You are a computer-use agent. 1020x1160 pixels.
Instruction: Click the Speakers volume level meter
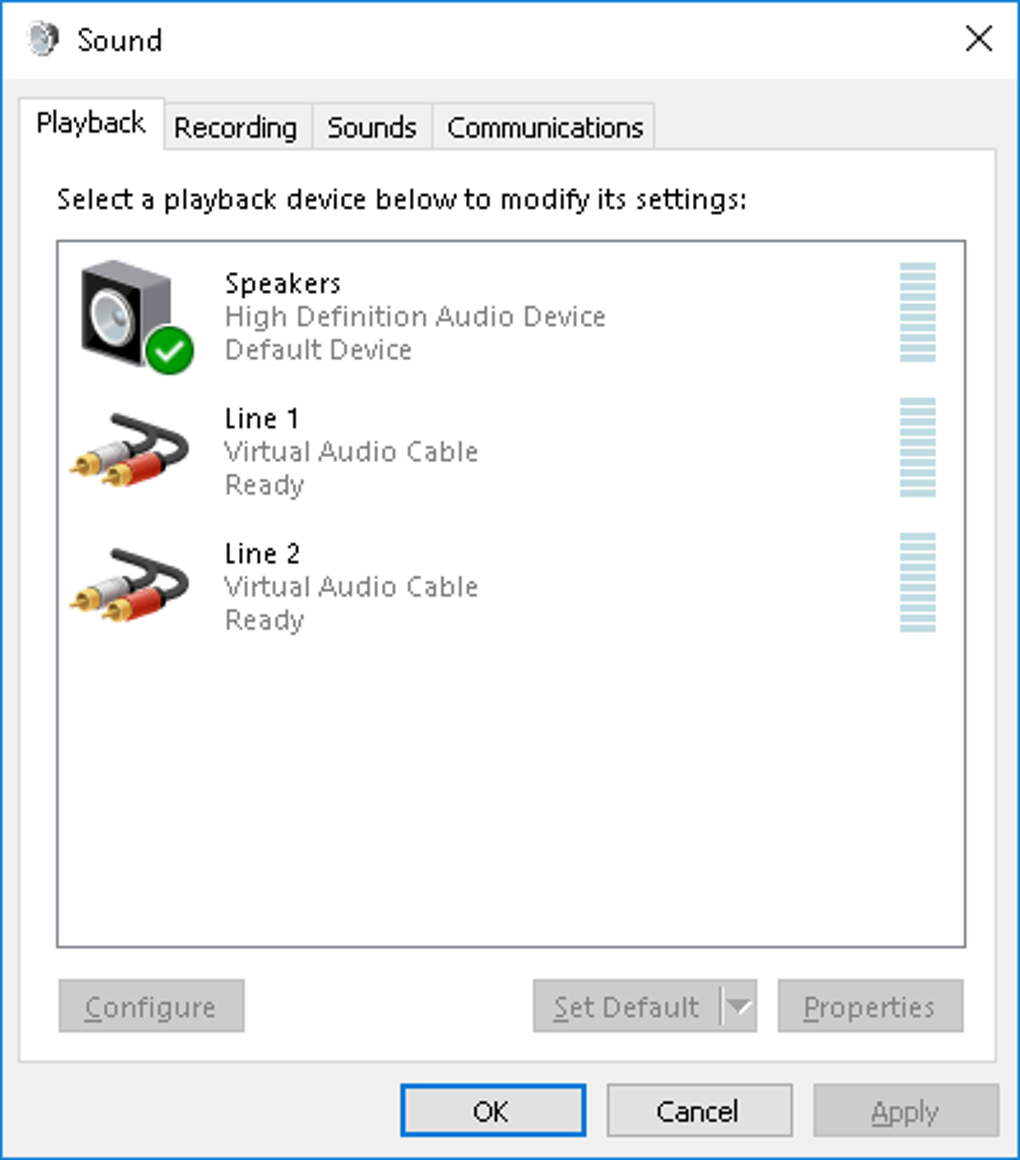pyautogui.click(x=917, y=312)
